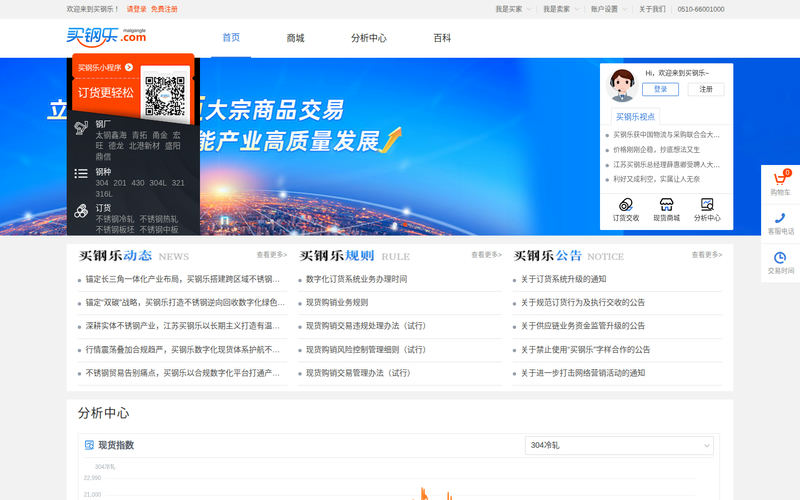This screenshot has height=500, width=800.
Task: Click the mini-program QR code
Action: point(165,96)
